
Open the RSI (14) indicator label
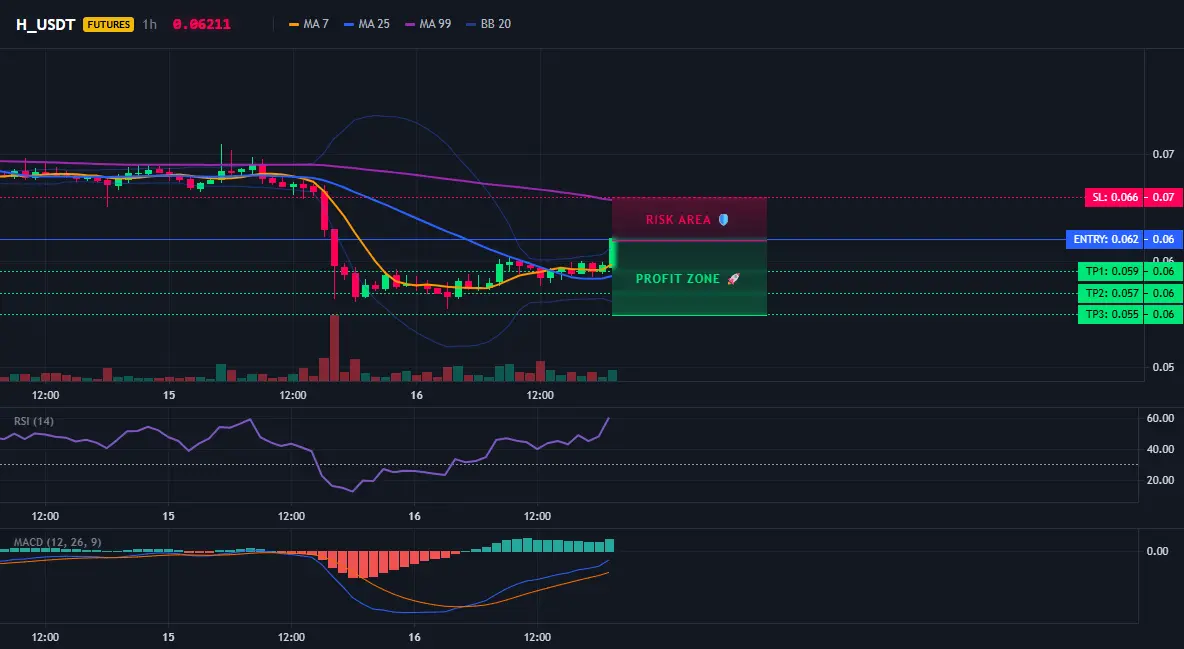coord(34,421)
